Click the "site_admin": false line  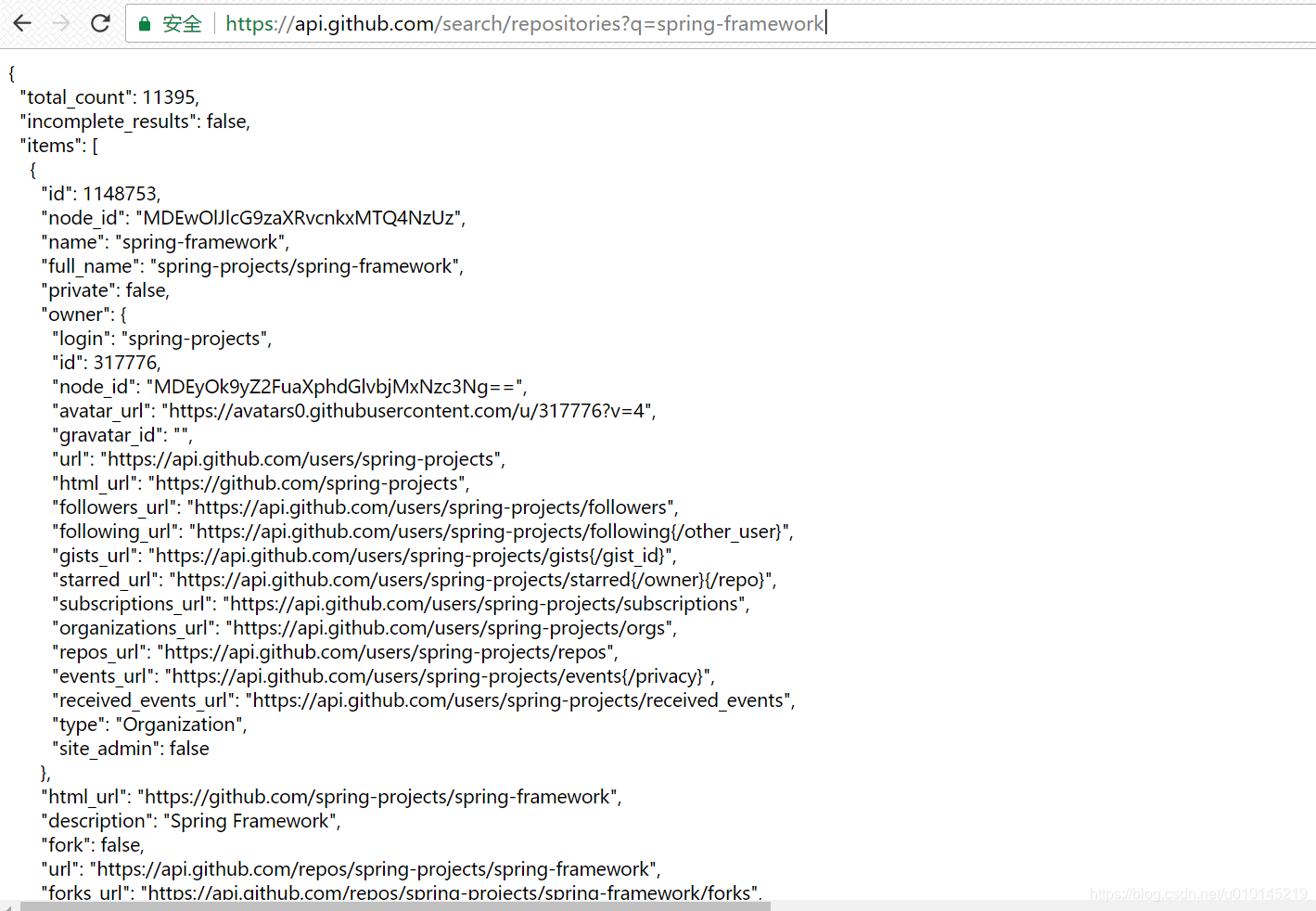coord(131,749)
